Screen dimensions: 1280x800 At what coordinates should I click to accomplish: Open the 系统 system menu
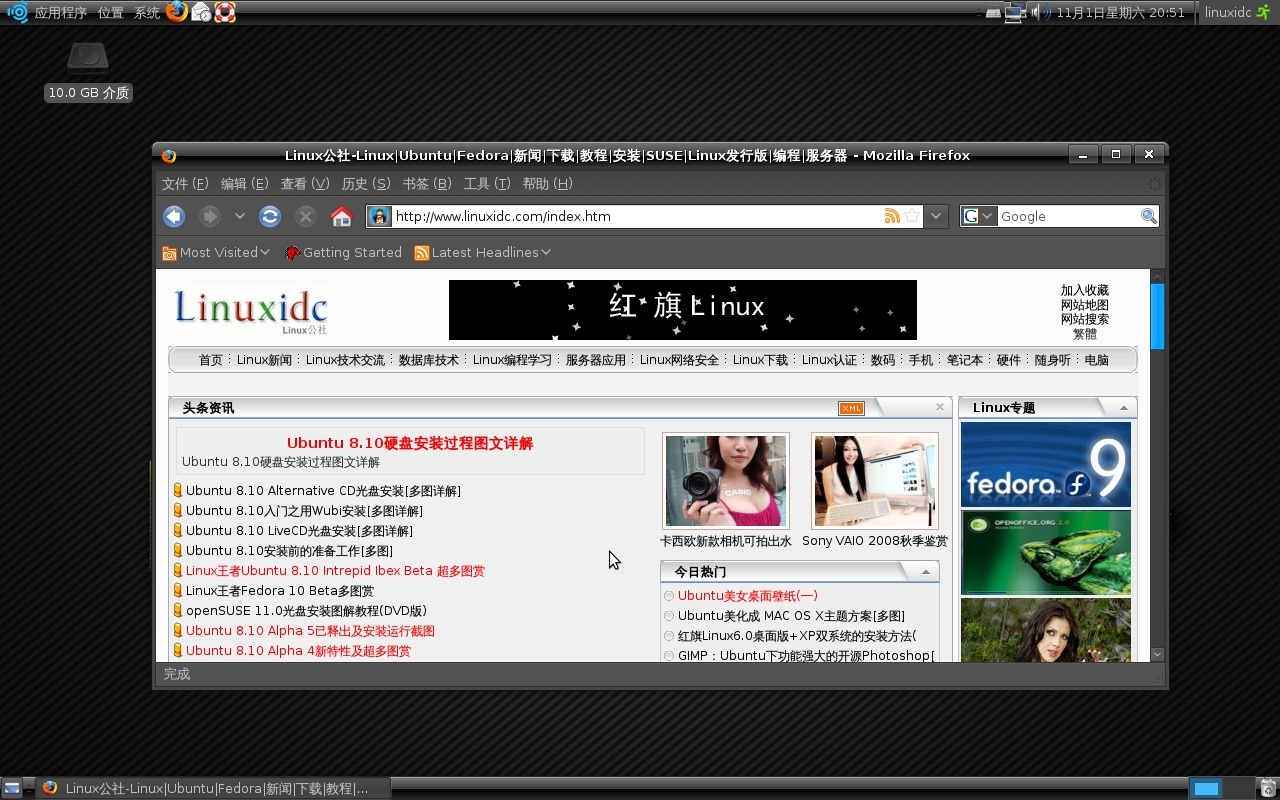147,13
